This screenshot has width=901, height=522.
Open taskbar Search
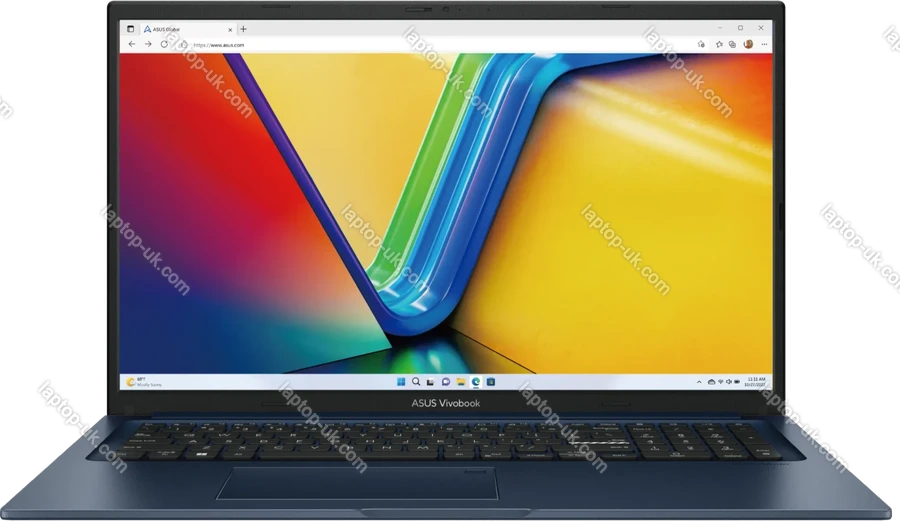pyautogui.click(x=416, y=382)
